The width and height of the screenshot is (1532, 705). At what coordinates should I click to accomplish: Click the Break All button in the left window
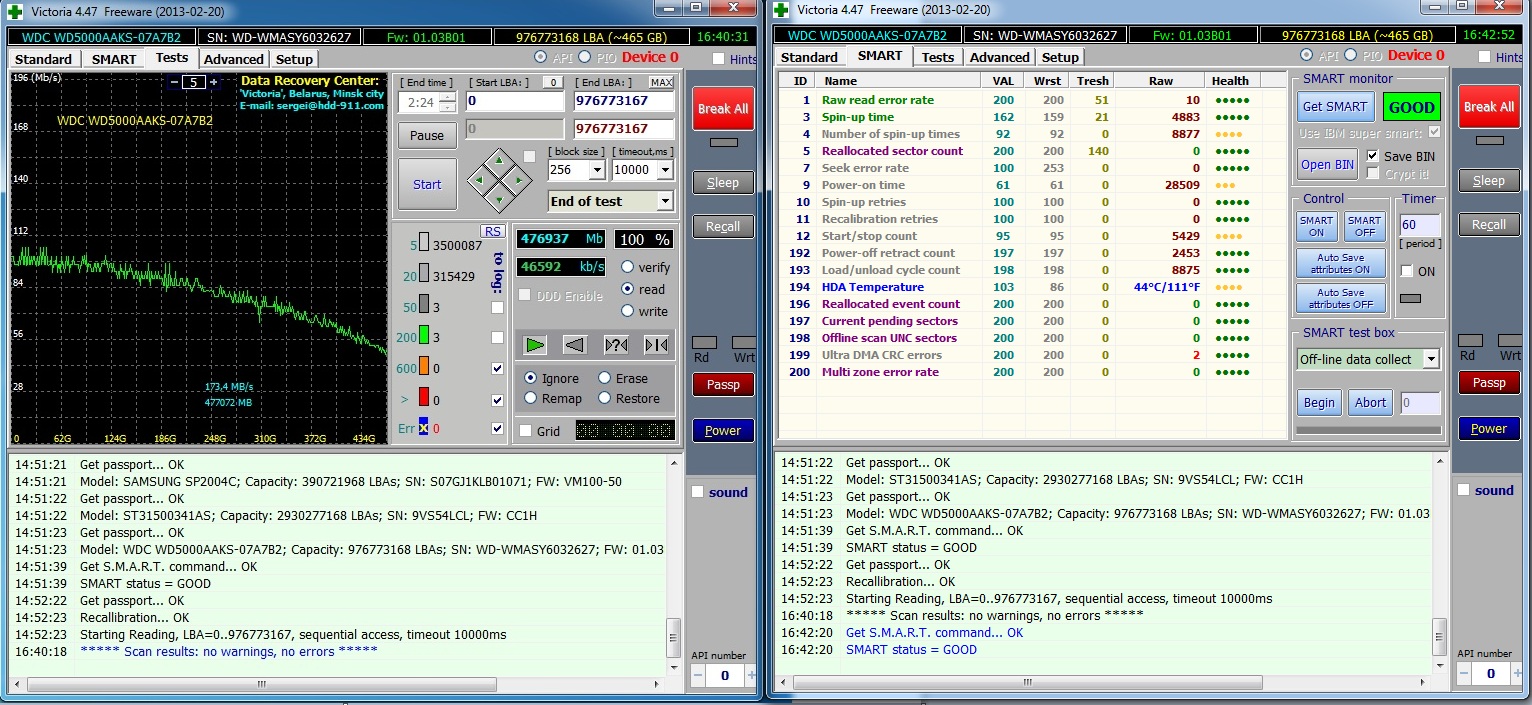(723, 108)
